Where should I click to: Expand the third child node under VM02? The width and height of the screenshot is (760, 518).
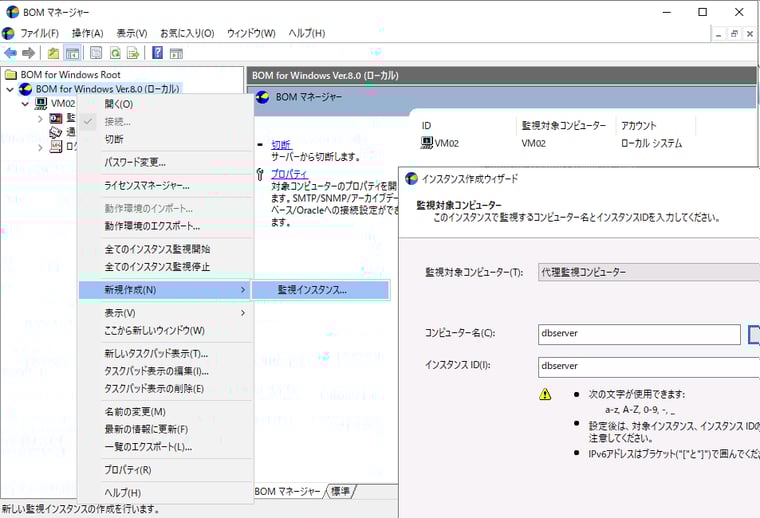41,147
